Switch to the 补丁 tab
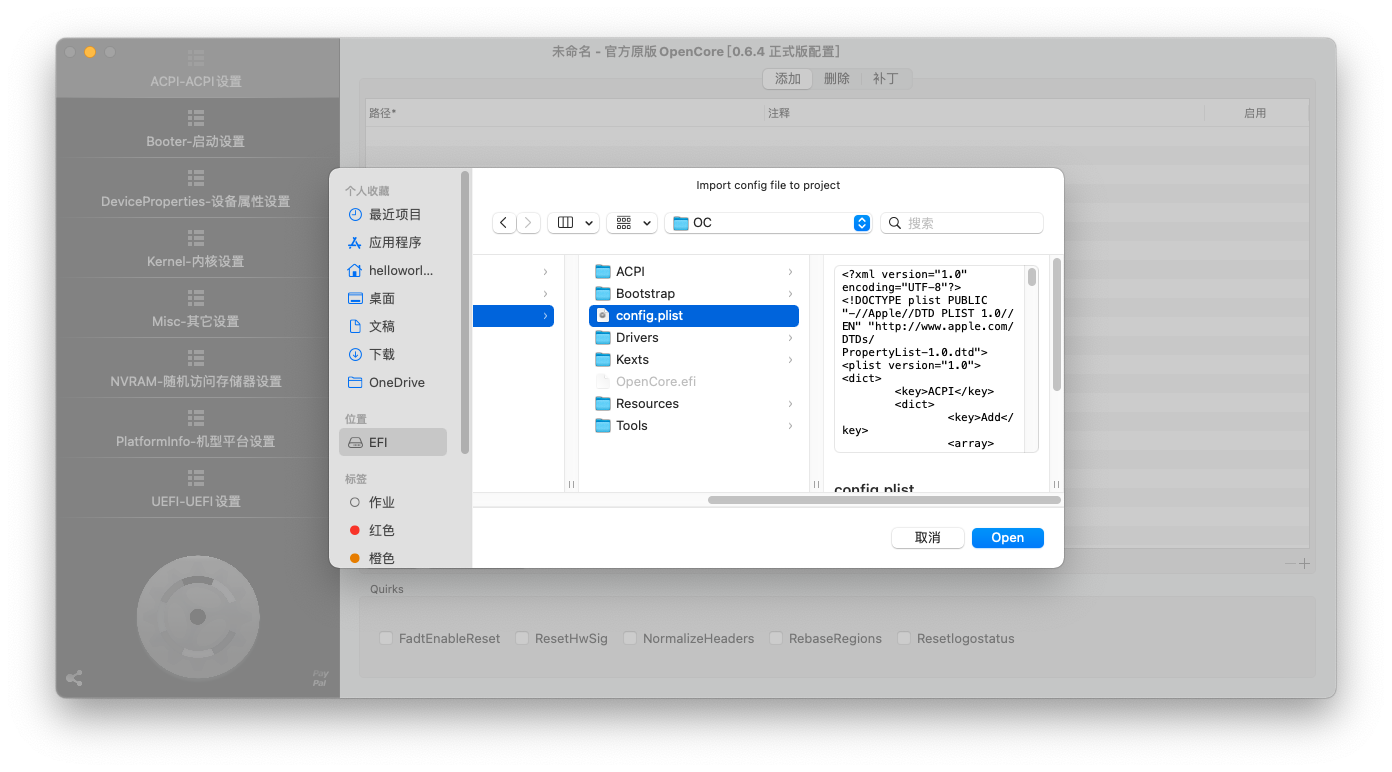The image size is (1392, 772). (886, 79)
